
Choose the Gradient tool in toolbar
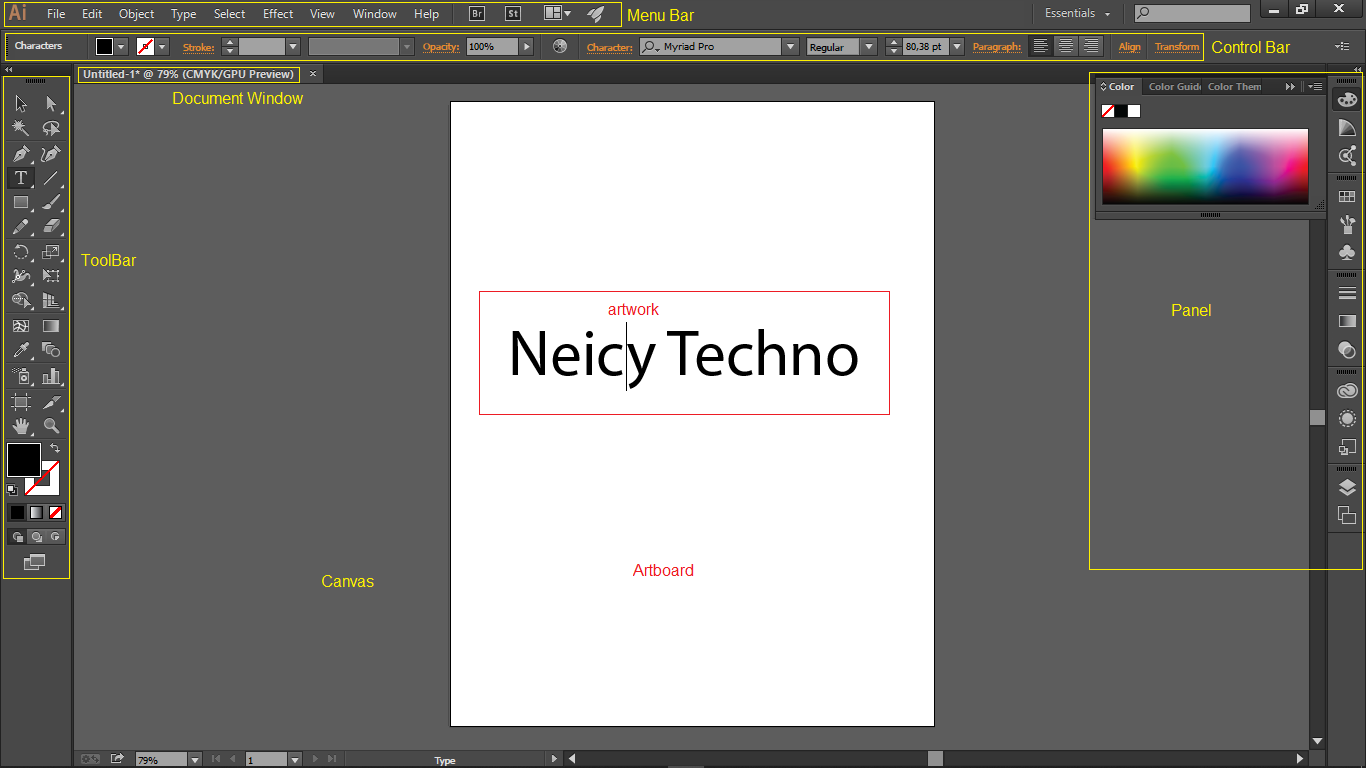pyautogui.click(x=51, y=326)
